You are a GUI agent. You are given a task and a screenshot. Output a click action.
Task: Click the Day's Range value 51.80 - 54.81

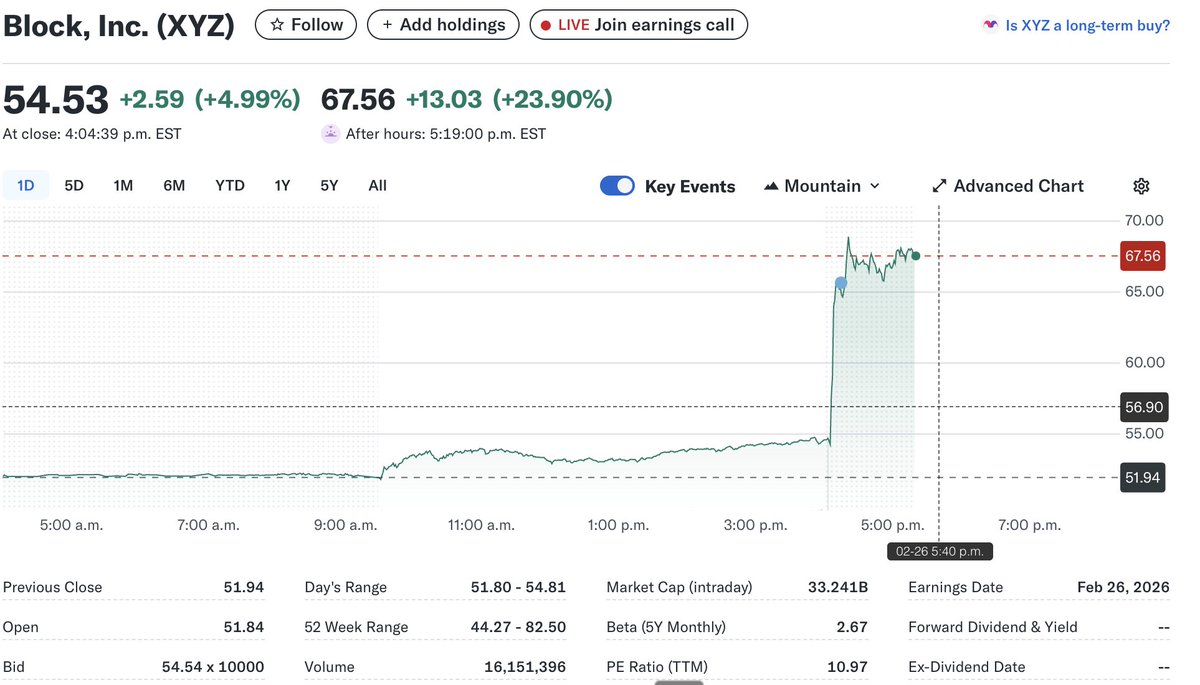click(x=518, y=587)
